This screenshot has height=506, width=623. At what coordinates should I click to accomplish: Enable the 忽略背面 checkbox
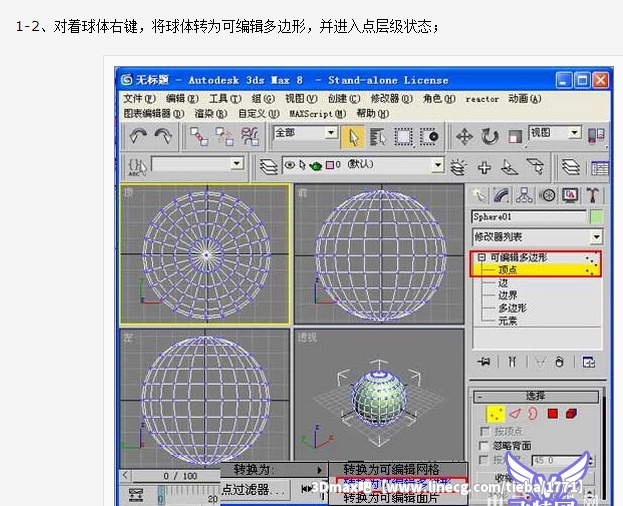coord(484,445)
